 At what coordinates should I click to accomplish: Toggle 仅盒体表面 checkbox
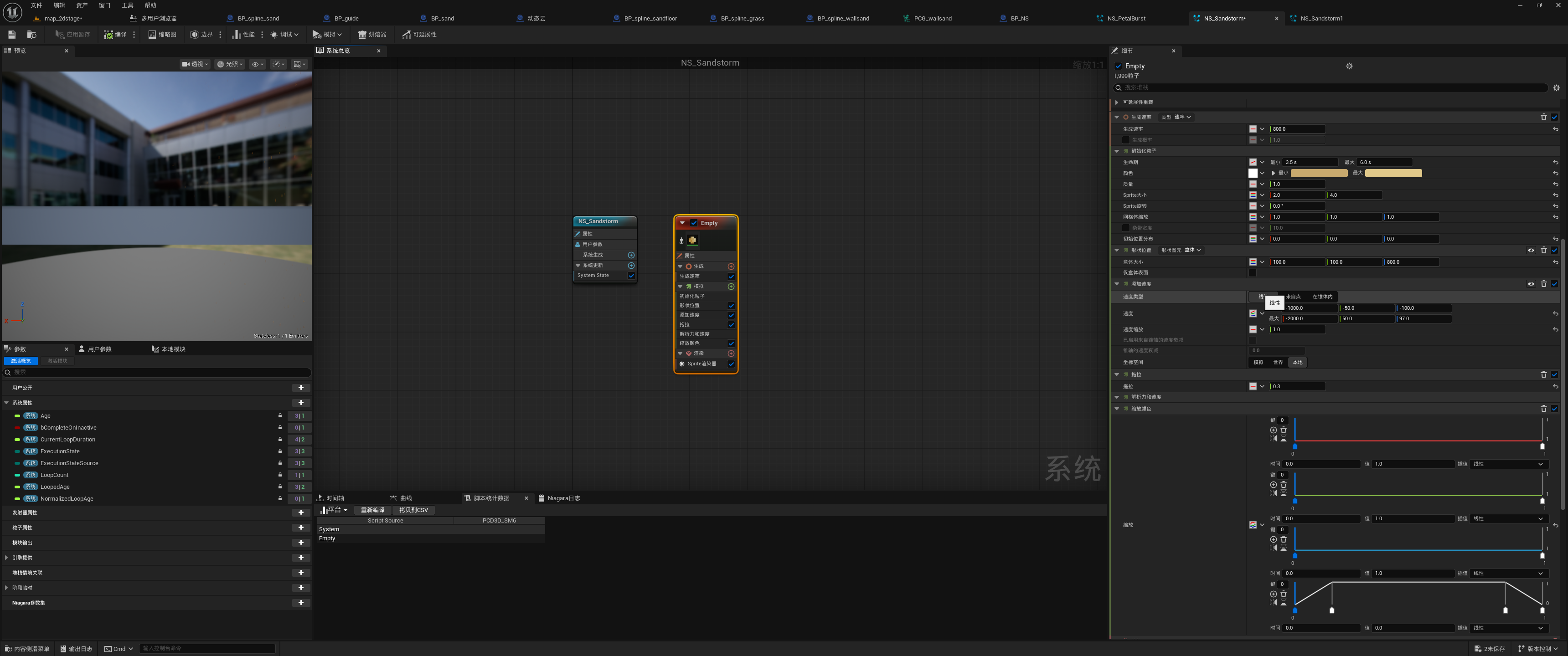click(1252, 273)
